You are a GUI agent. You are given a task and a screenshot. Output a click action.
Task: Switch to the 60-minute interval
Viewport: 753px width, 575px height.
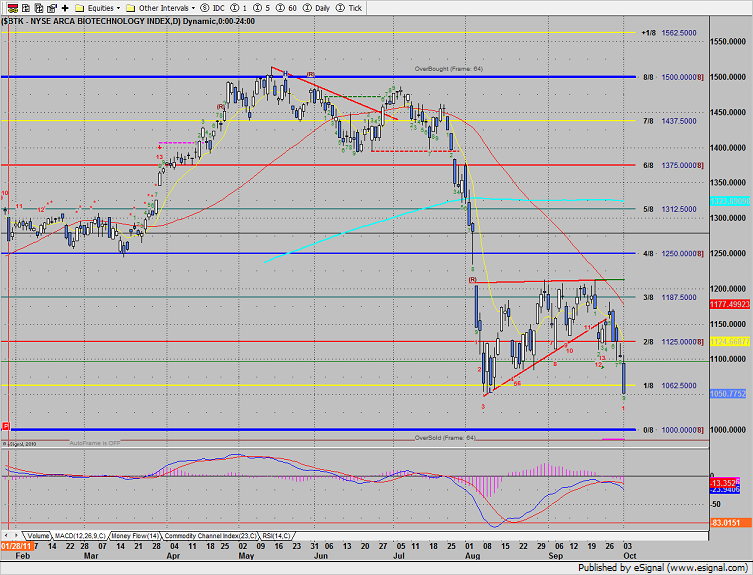click(x=286, y=8)
